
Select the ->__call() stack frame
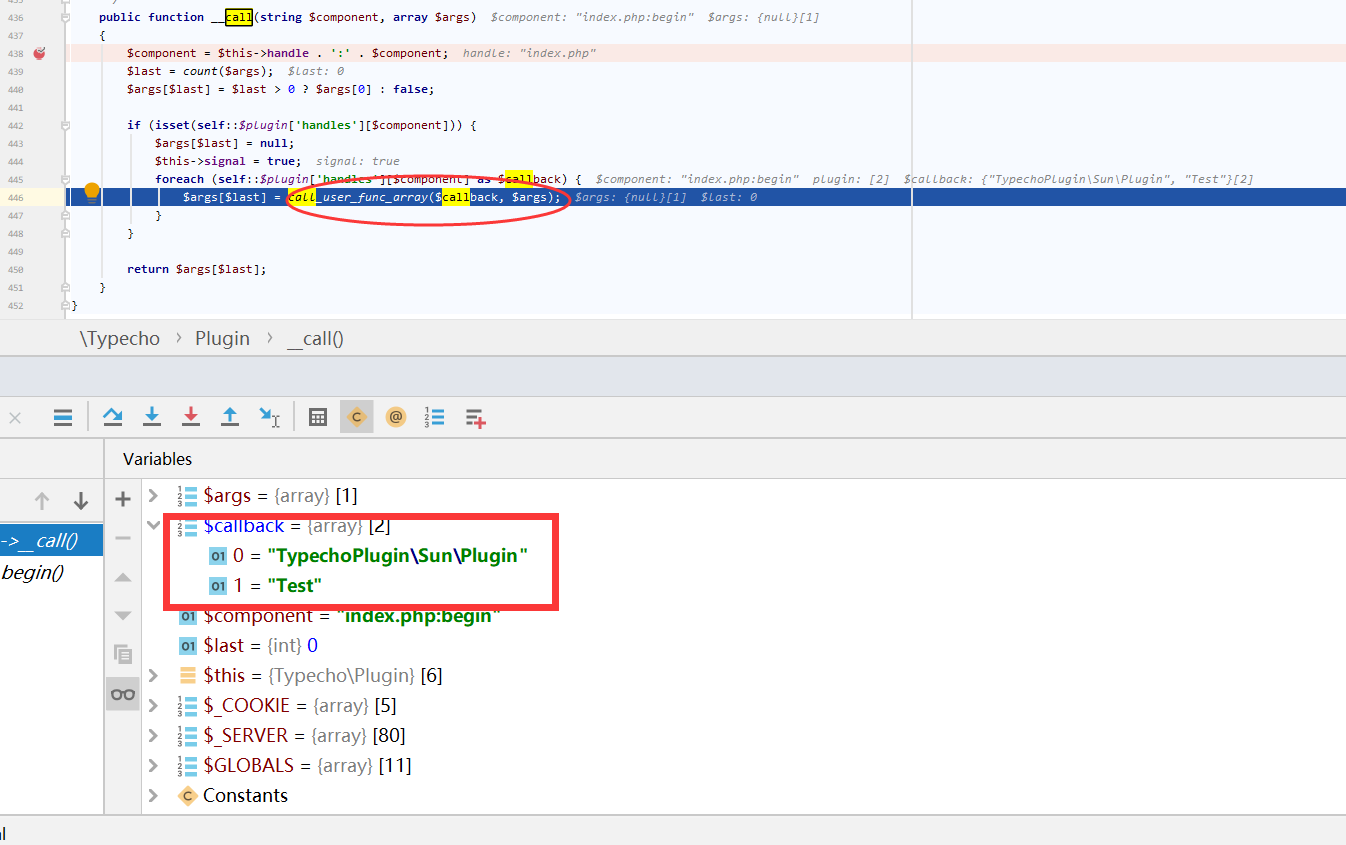[x=51, y=541]
